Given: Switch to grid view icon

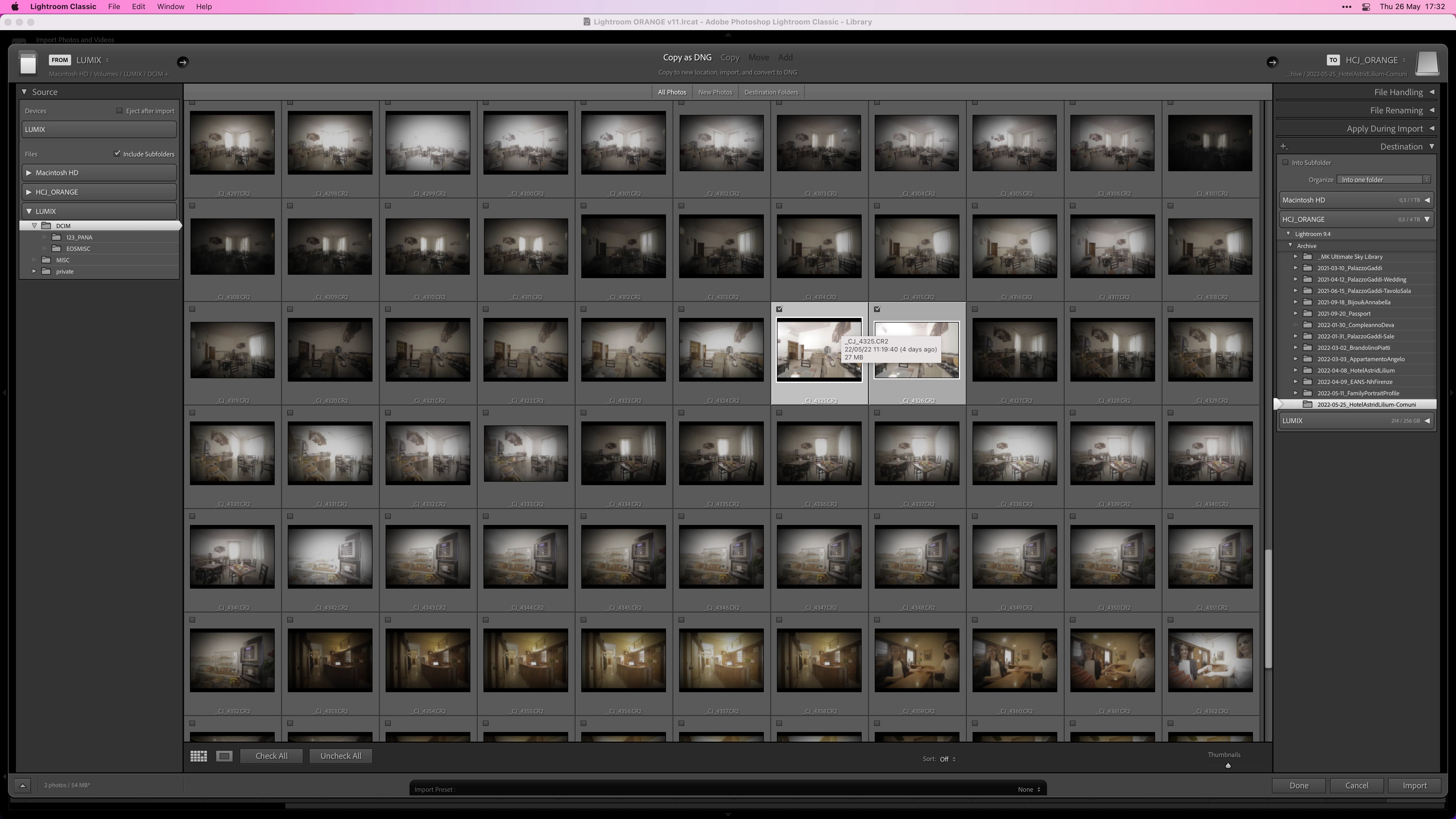Looking at the screenshot, I should tap(198, 756).
